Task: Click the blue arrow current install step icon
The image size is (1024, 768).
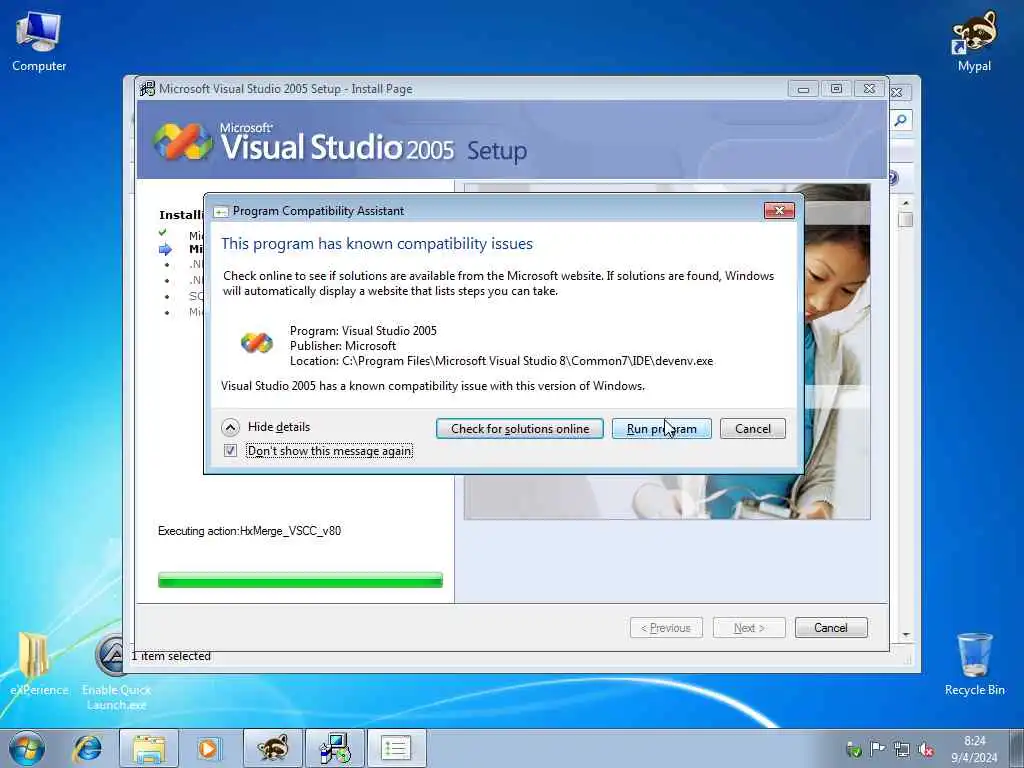Action: (x=165, y=249)
